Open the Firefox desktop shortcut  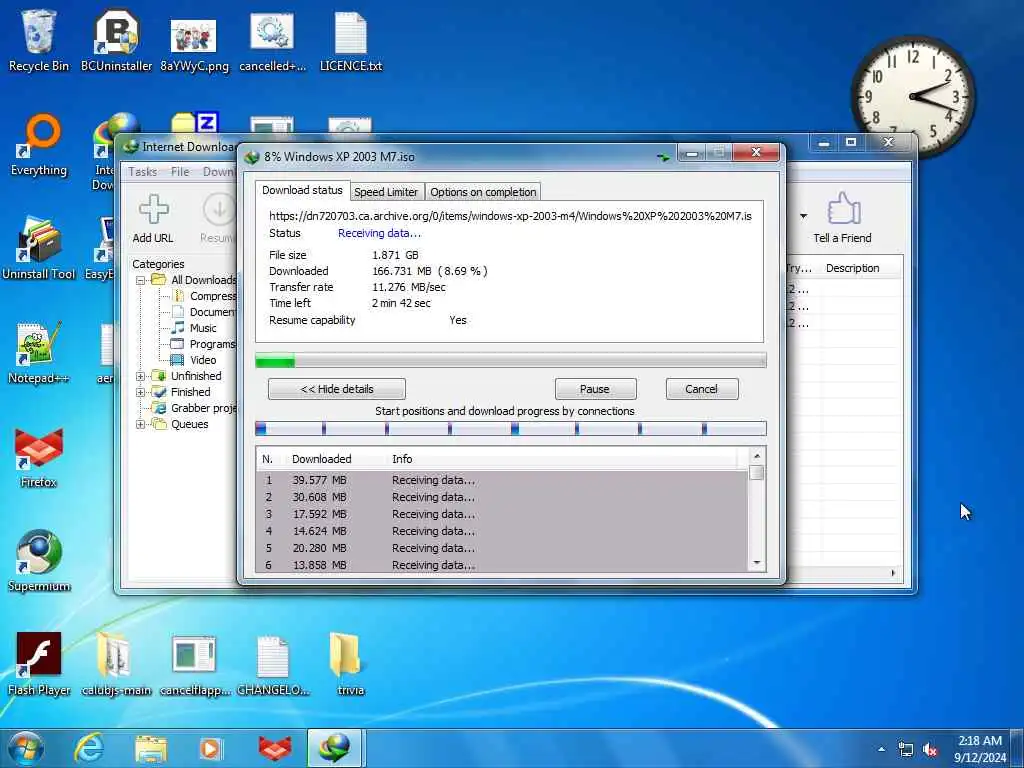[39, 457]
